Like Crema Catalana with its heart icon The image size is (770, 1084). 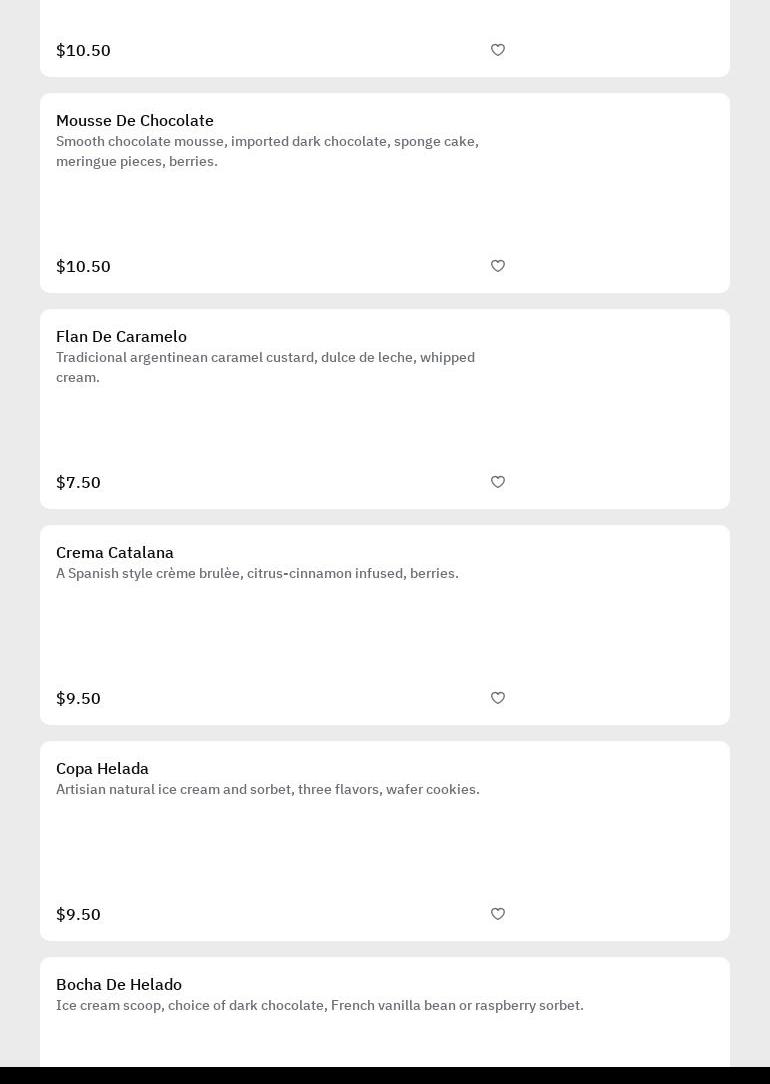coord(498,698)
